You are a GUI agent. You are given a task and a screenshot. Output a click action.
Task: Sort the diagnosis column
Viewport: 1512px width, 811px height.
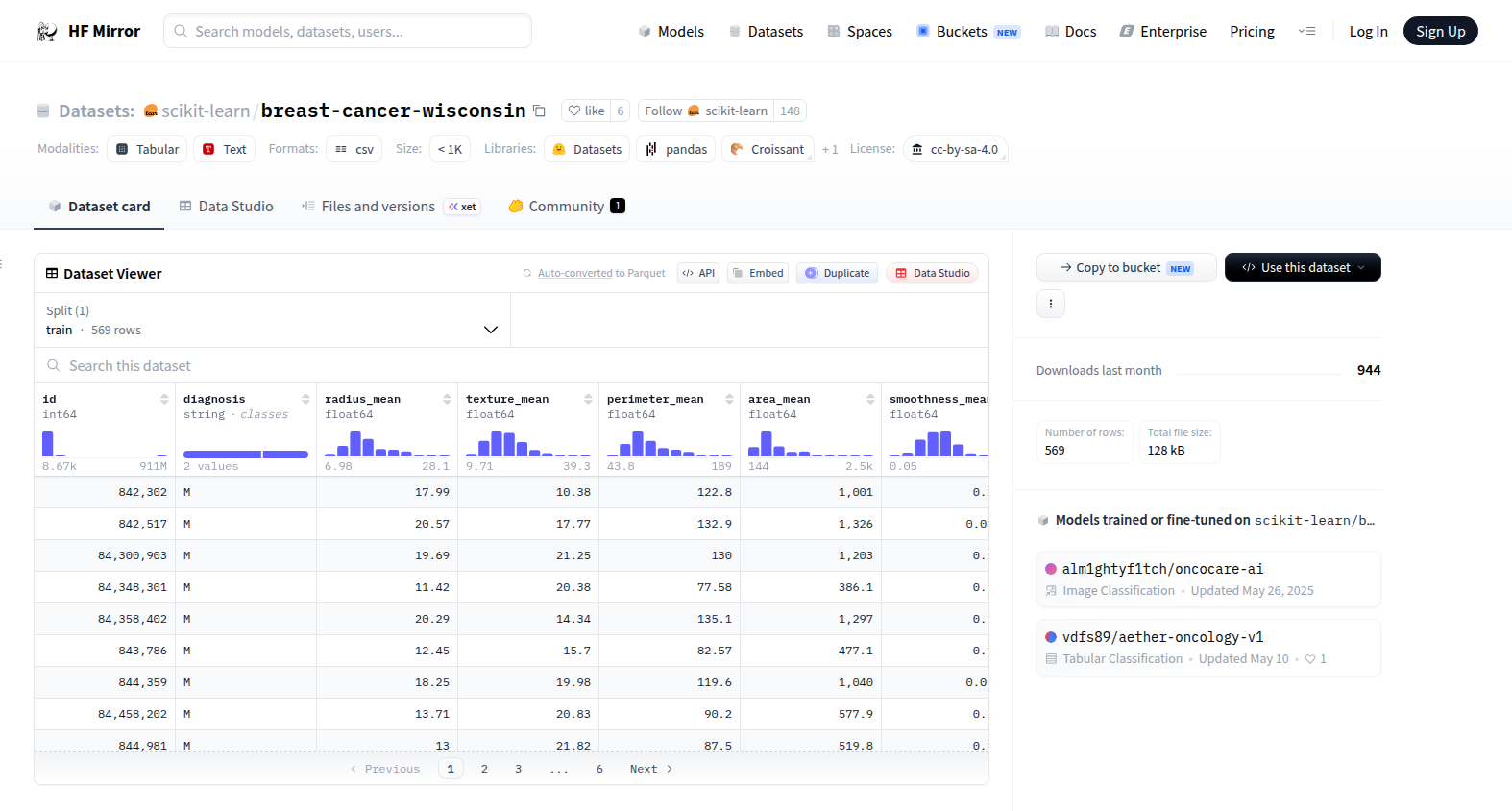pyautogui.click(x=305, y=399)
